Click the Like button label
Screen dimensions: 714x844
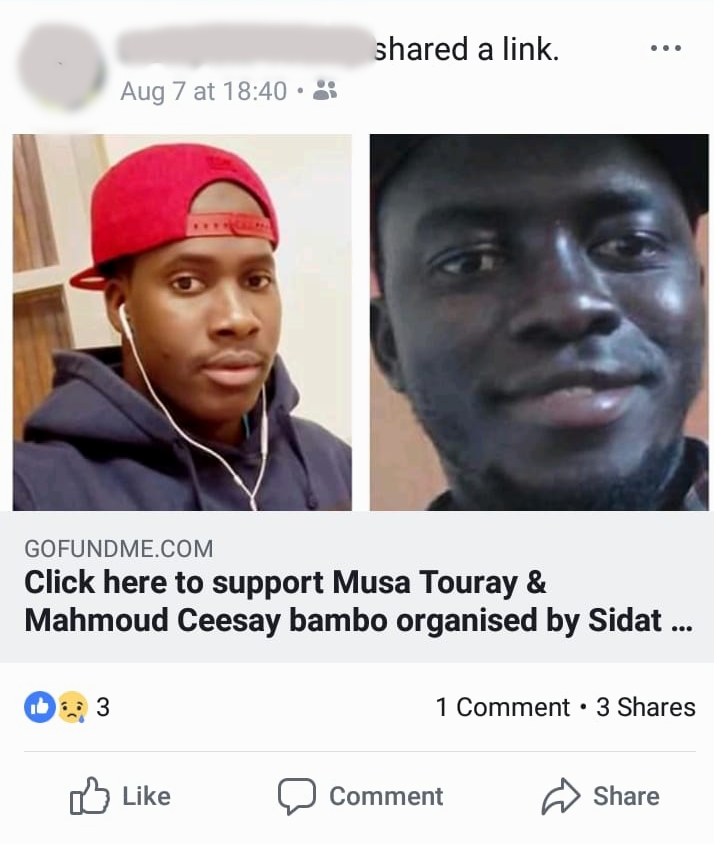146,796
